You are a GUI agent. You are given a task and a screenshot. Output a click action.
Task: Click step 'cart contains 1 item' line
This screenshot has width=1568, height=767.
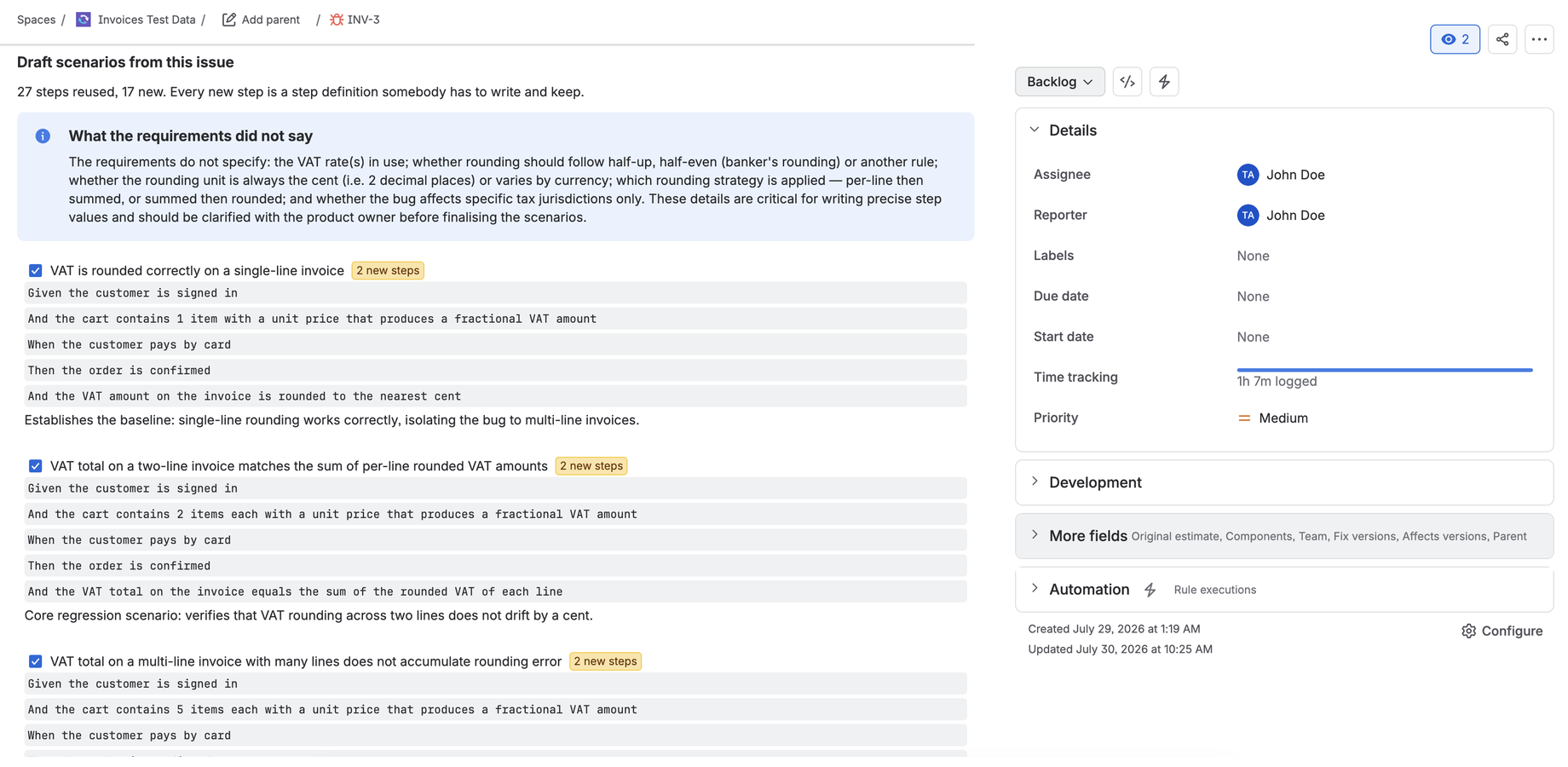495,319
